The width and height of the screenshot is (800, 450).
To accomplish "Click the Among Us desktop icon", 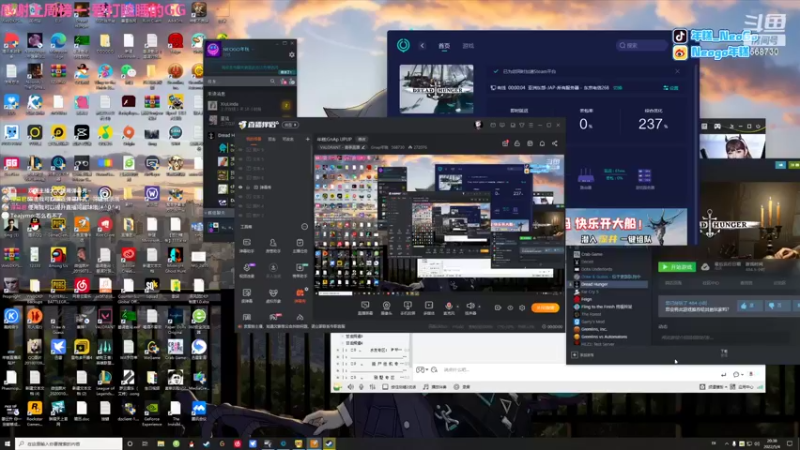I will tap(58, 254).
